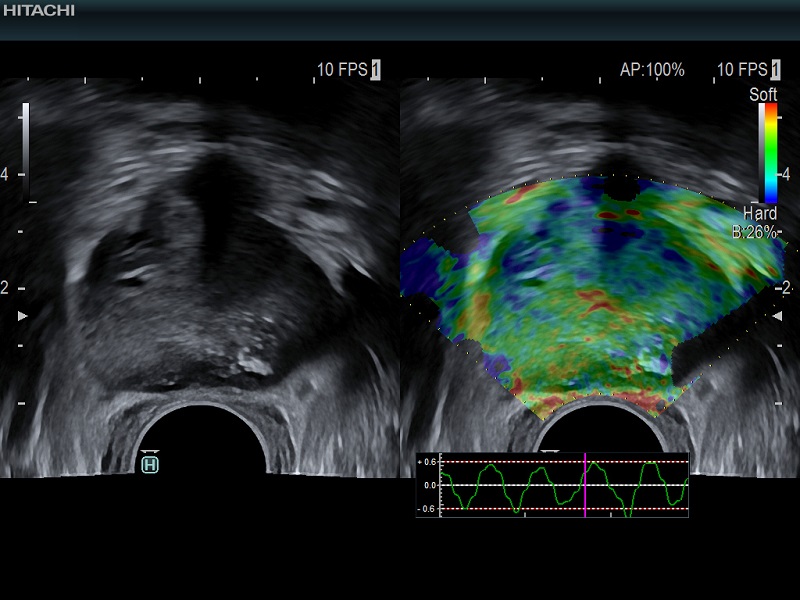Click the grayscale brightness bar on left

pyautogui.click(x=26, y=150)
